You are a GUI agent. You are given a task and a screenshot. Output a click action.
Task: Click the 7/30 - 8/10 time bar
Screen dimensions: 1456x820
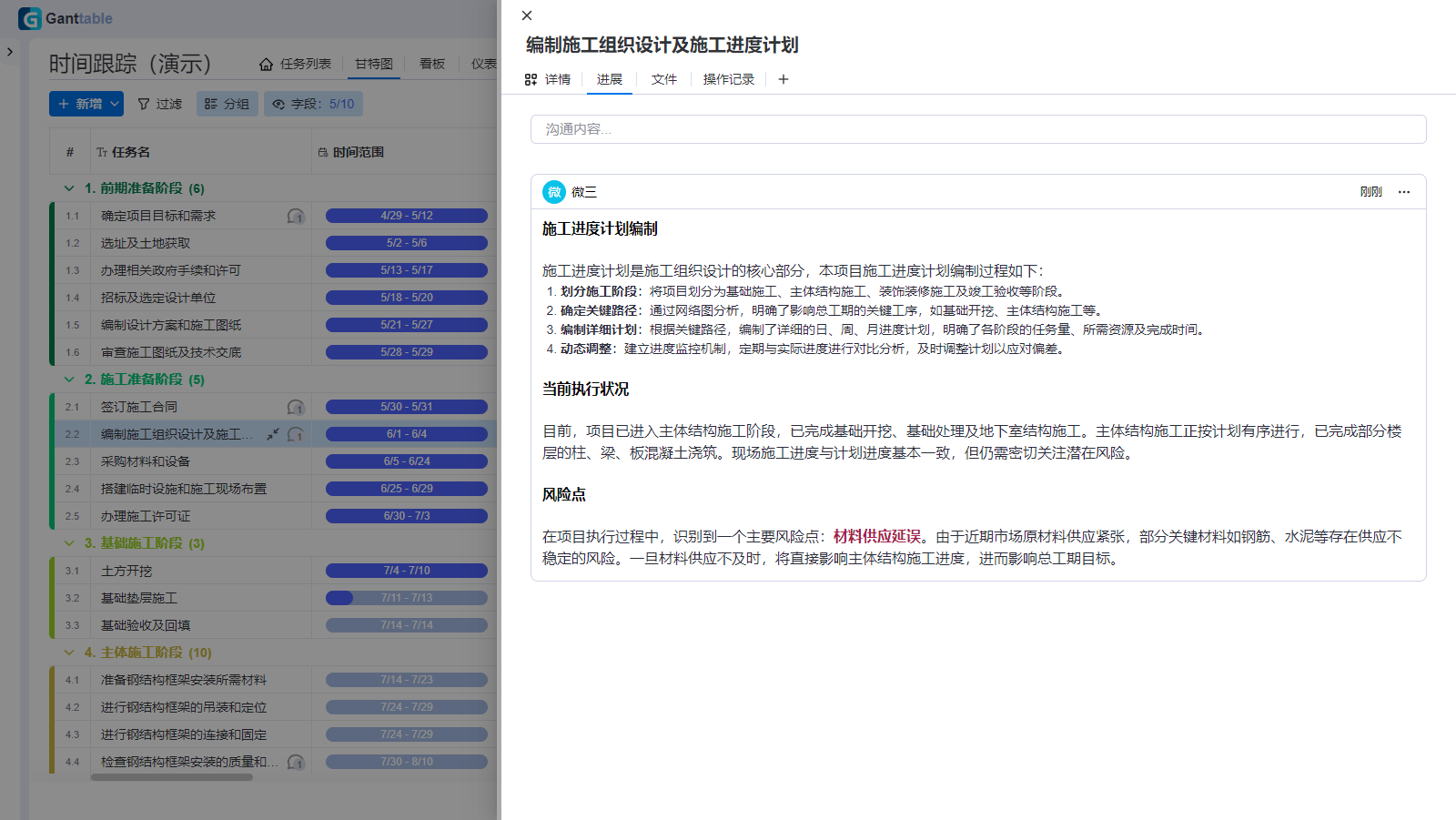(x=407, y=762)
